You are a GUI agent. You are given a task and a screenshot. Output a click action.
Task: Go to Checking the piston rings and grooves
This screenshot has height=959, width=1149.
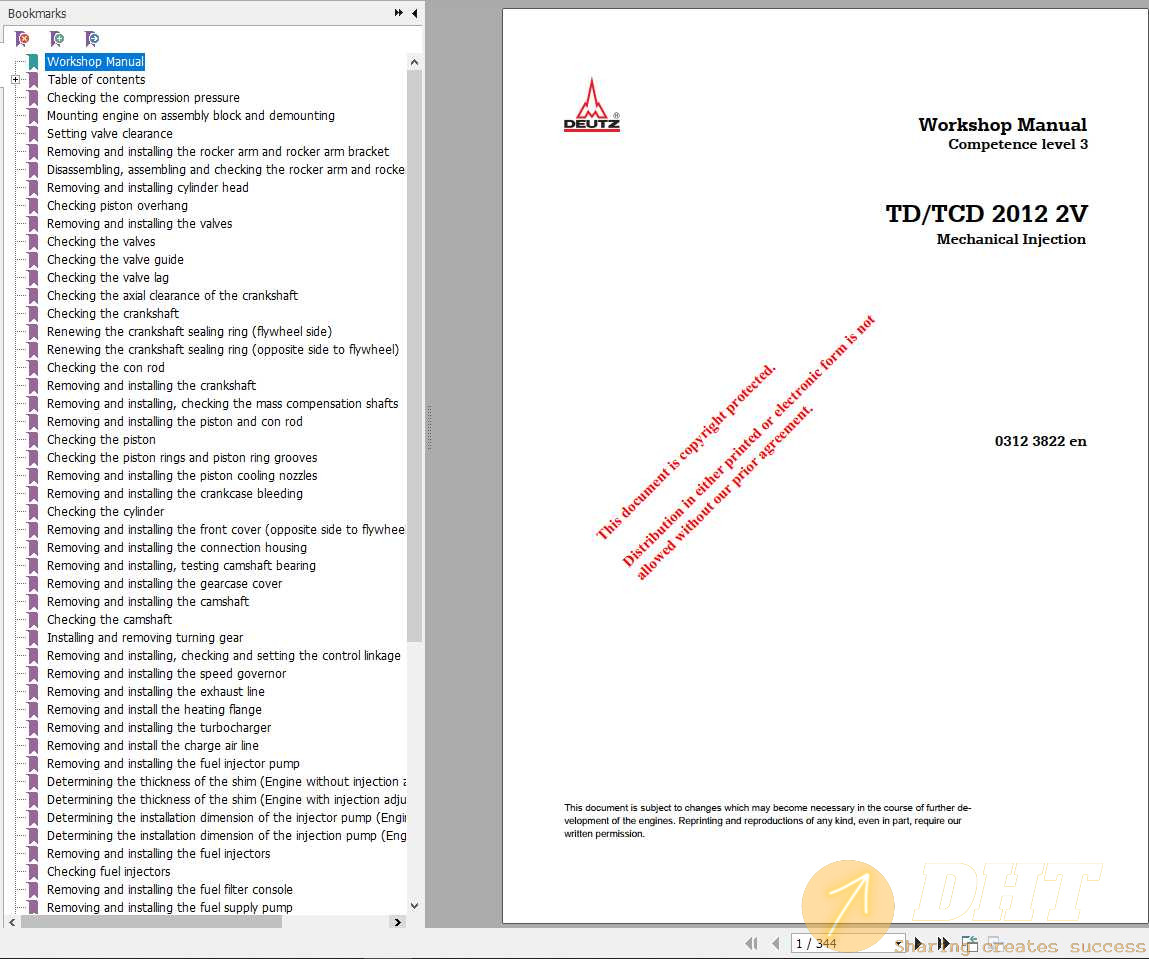pos(182,458)
